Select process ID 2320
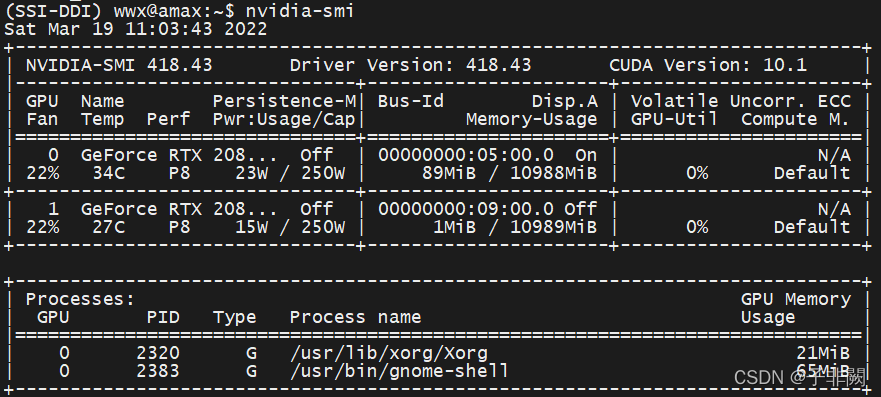Image resolution: width=881 pixels, height=397 pixels. coord(158,353)
